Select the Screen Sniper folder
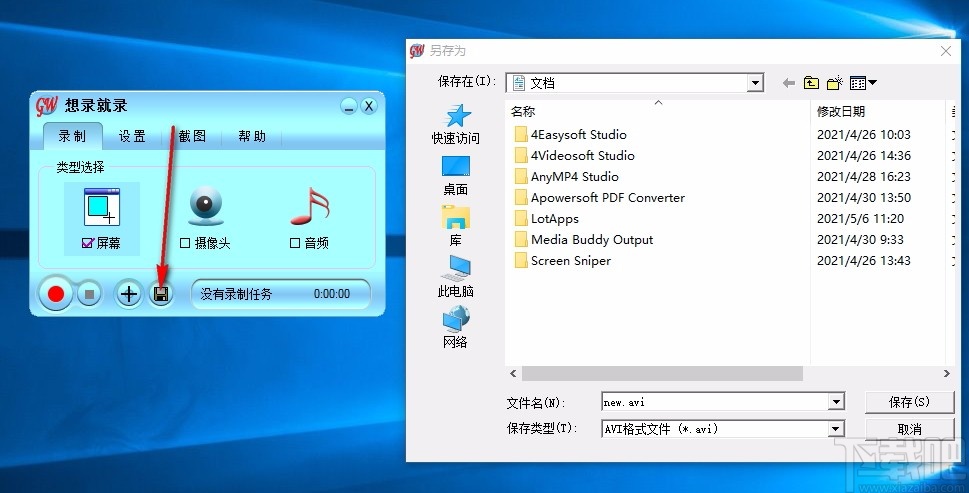This screenshot has height=493, width=969. pyautogui.click(x=571, y=261)
